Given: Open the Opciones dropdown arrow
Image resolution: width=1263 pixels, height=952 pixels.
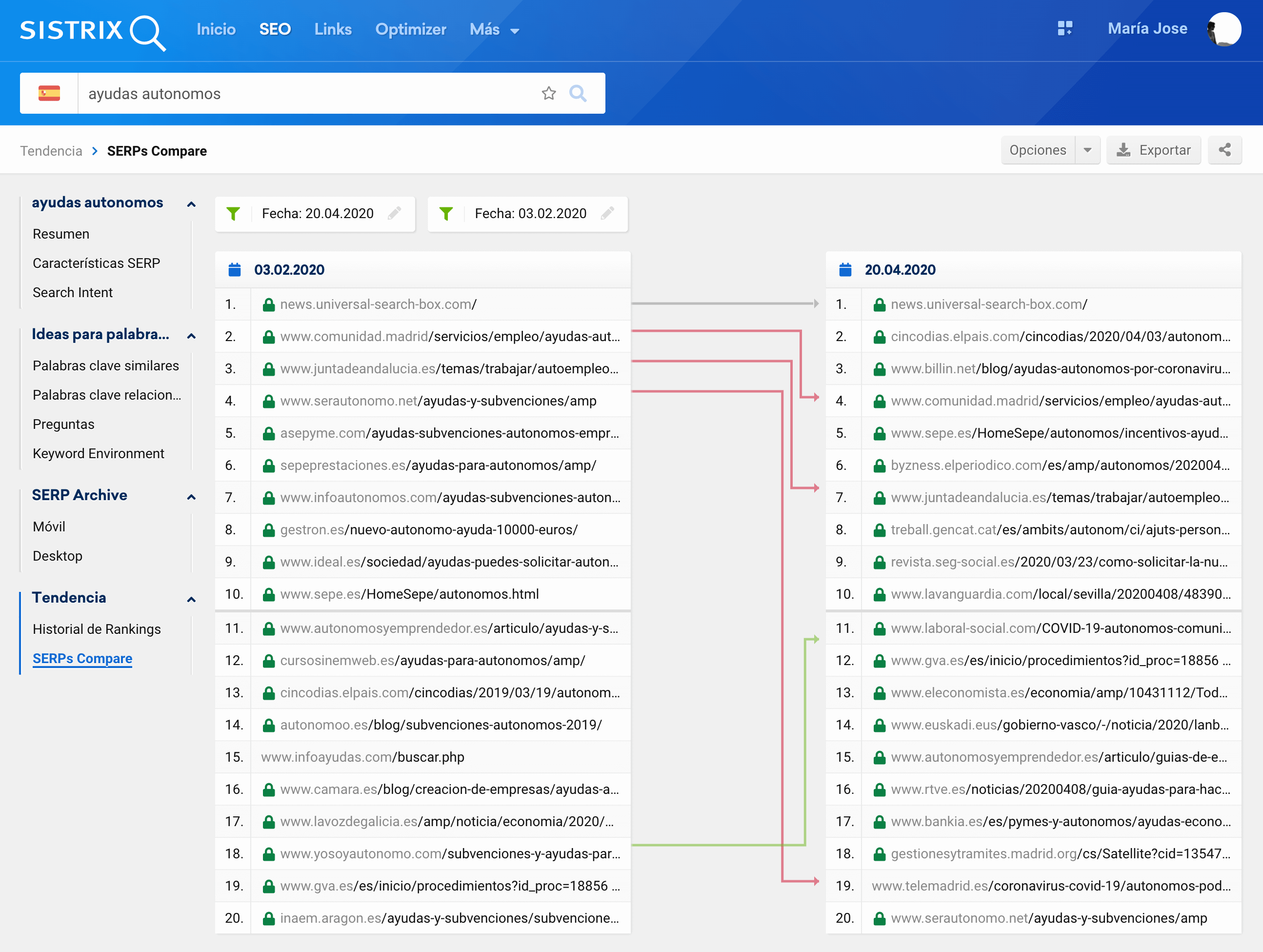Looking at the screenshot, I should [x=1087, y=150].
